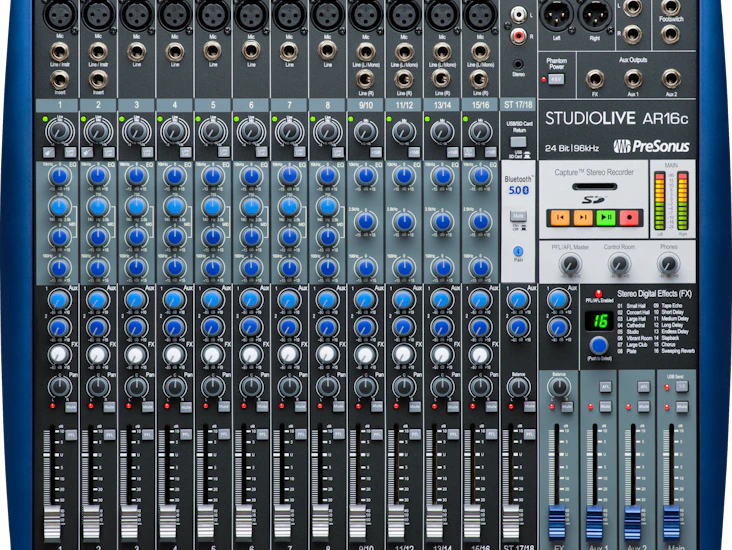Mute the Bluetooth channel
Screen dimensions: 732x550
pos(518,216)
